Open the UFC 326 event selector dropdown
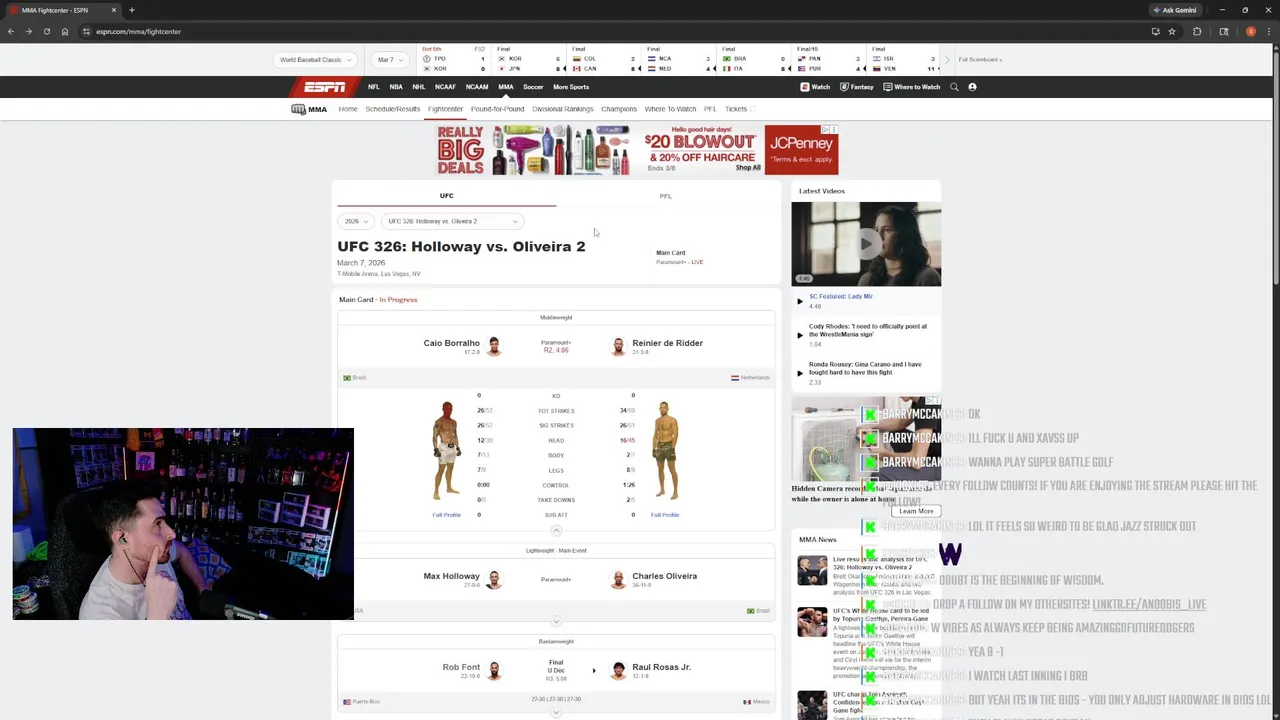 click(x=452, y=221)
